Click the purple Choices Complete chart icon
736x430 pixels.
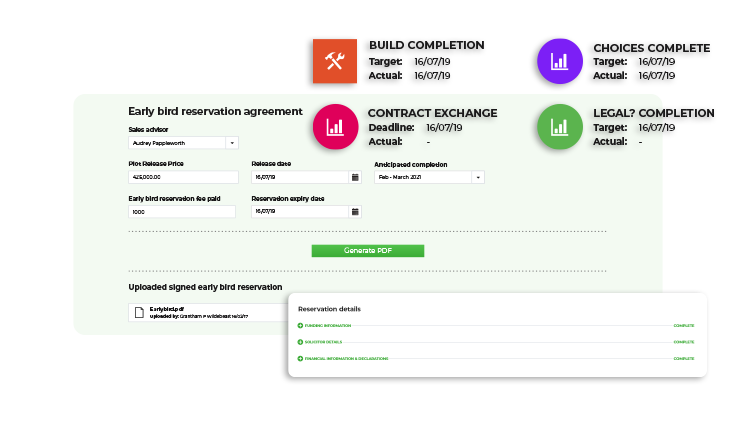[561, 61]
